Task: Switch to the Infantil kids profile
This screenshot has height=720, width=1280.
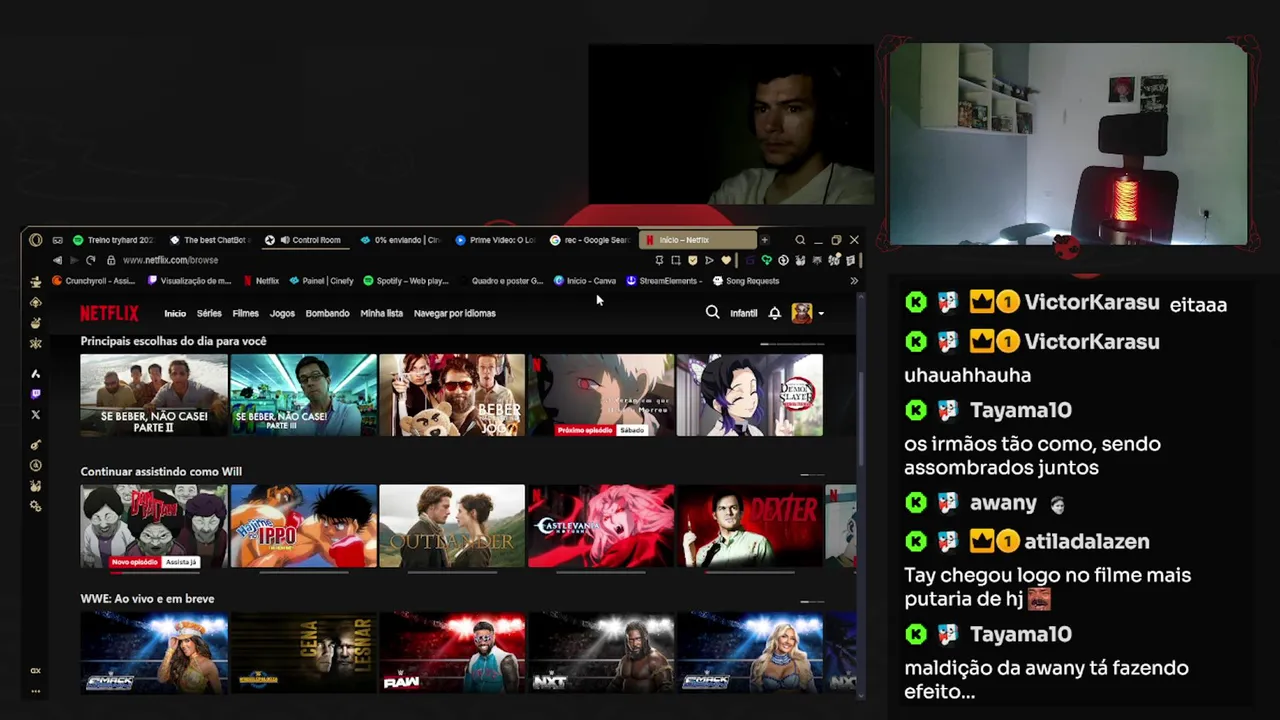Action: pyautogui.click(x=743, y=313)
